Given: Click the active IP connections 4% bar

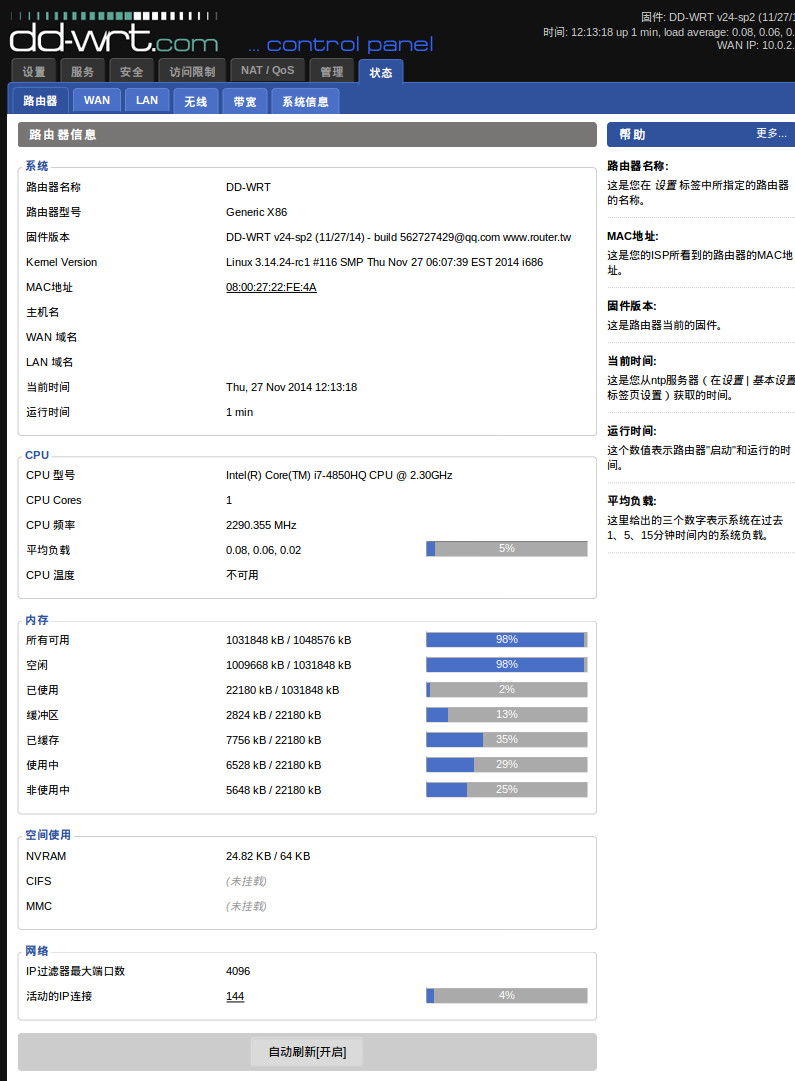Looking at the screenshot, I should click(507, 996).
